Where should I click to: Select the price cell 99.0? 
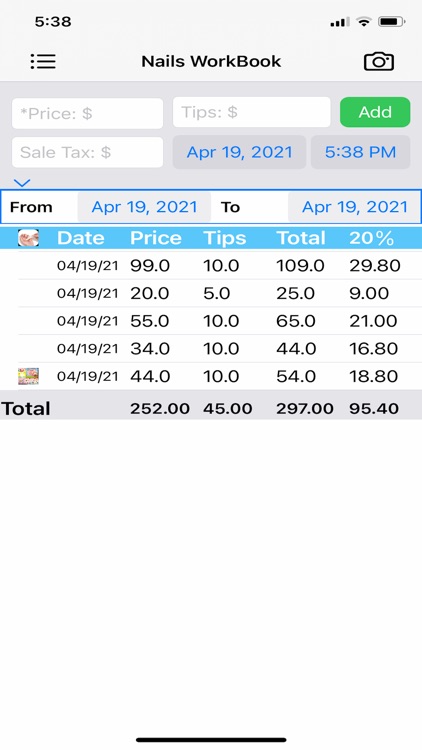point(150,265)
